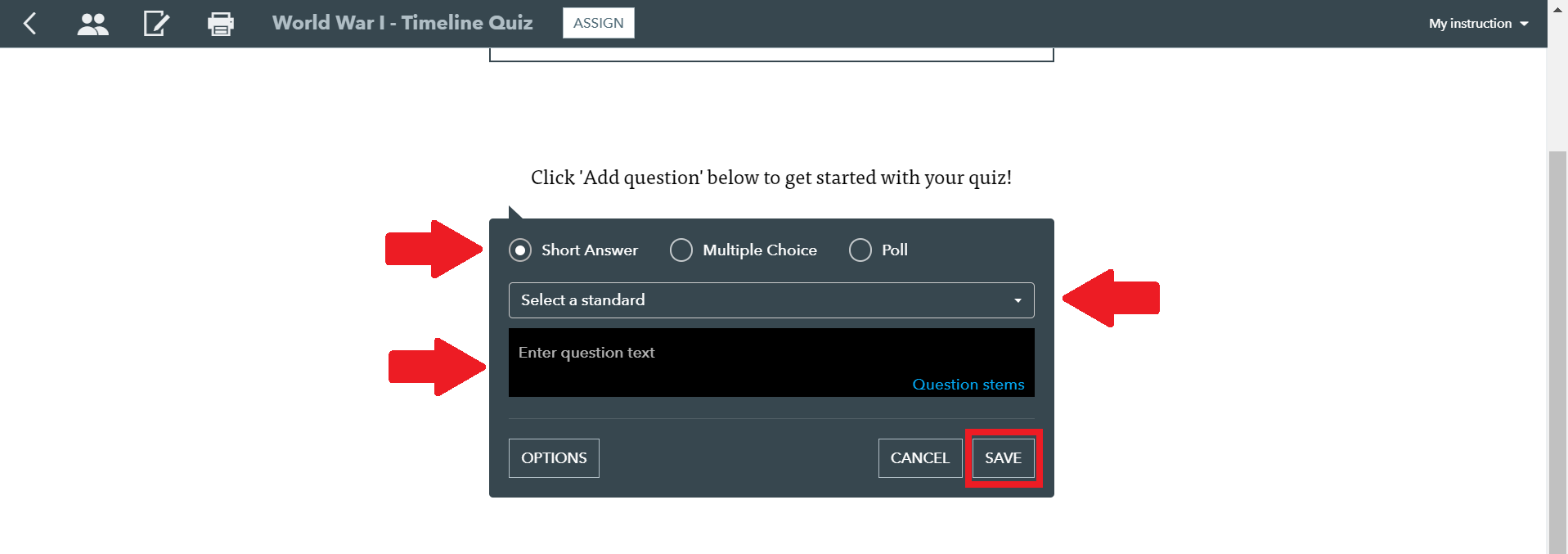The height and width of the screenshot is (554, 1568).
Task: Select the Poll radio option
Action: pyautogui.click(x=860, y=250)
